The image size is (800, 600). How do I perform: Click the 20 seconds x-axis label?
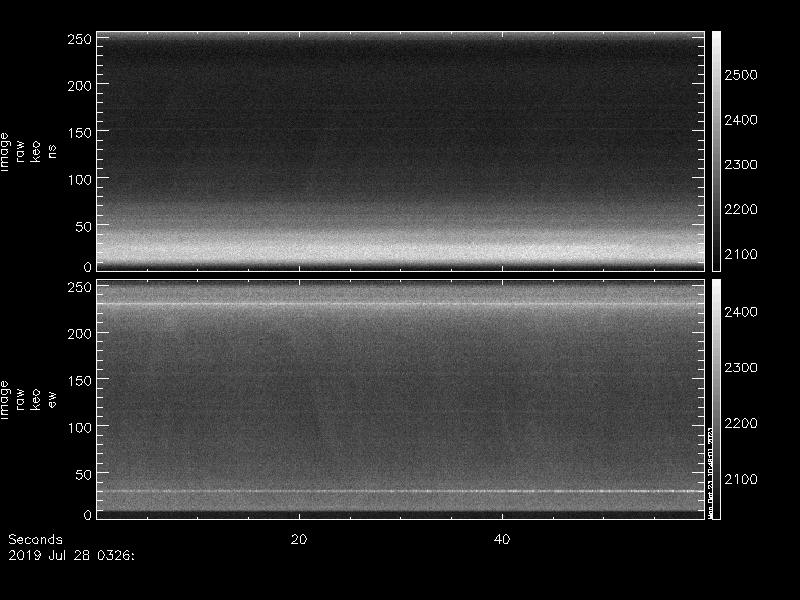click(299, 539)
